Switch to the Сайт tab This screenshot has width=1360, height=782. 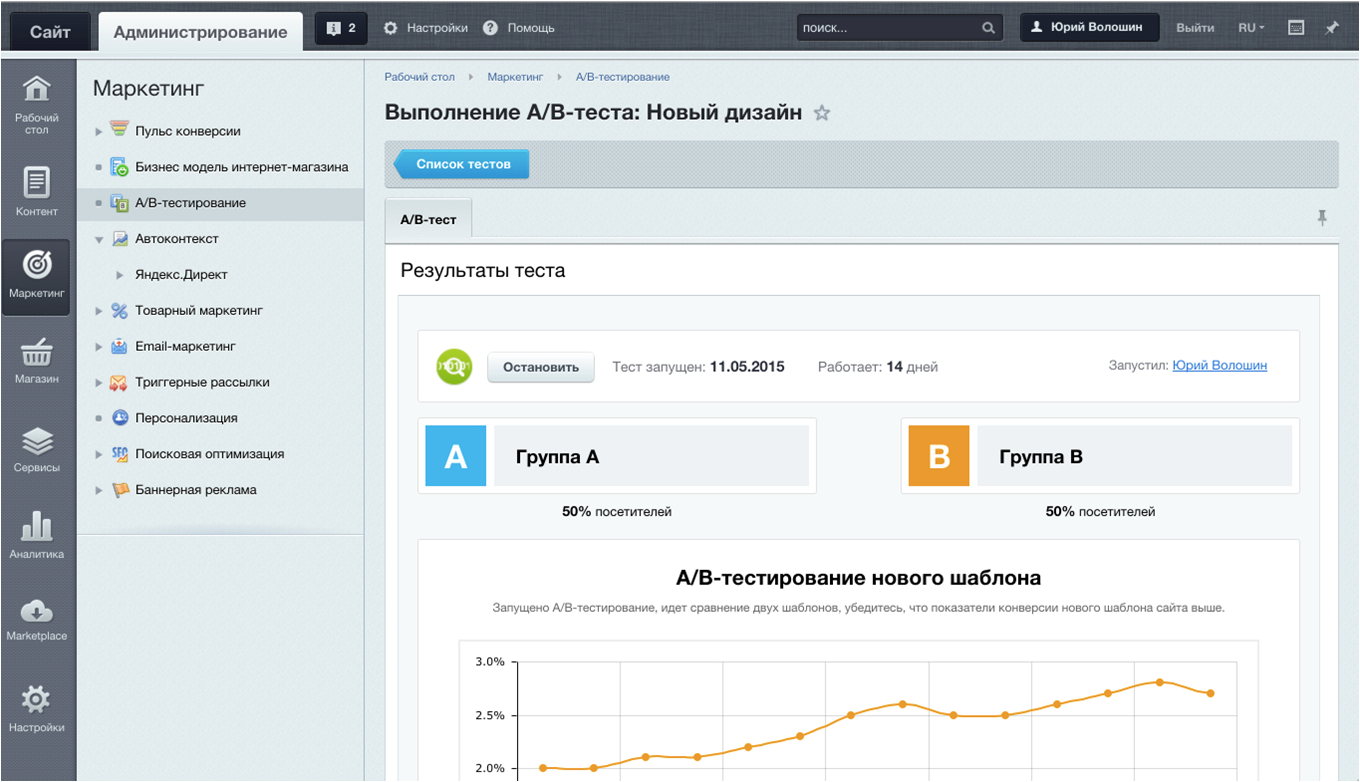tap(50, 32)
